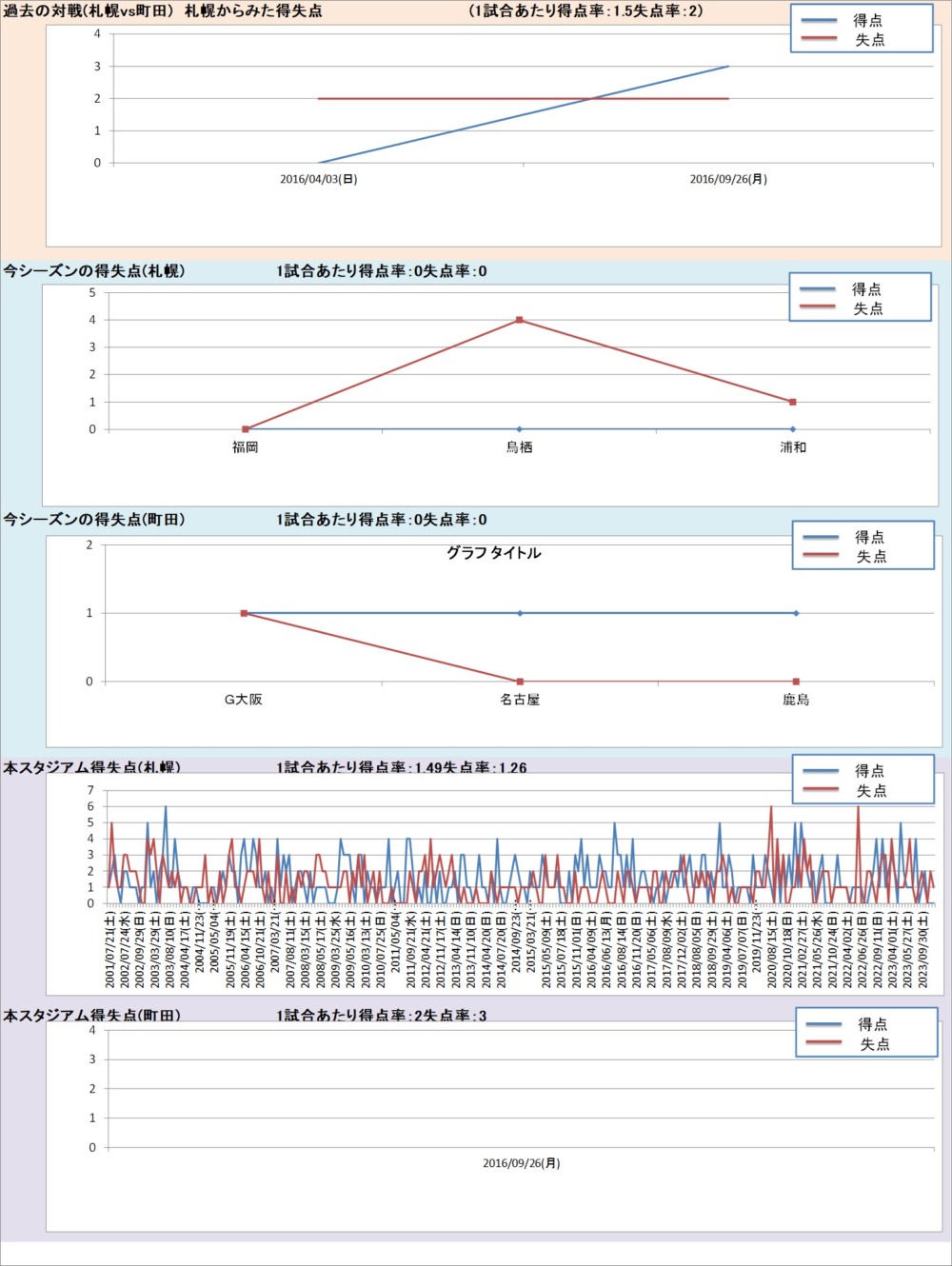
Task: Click the text '1試合あたり得点率:1.49失点率:1.26'
Action: click(x=402, y=767)
